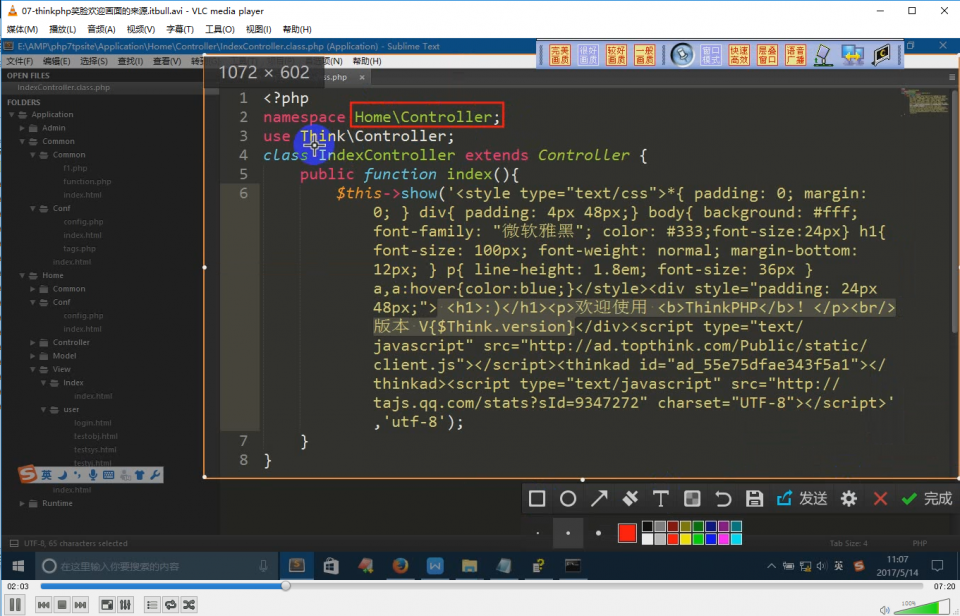Jump to previous media in VLC
The height and width of the screenshot is (616, 960).
[x=43, y=605]
